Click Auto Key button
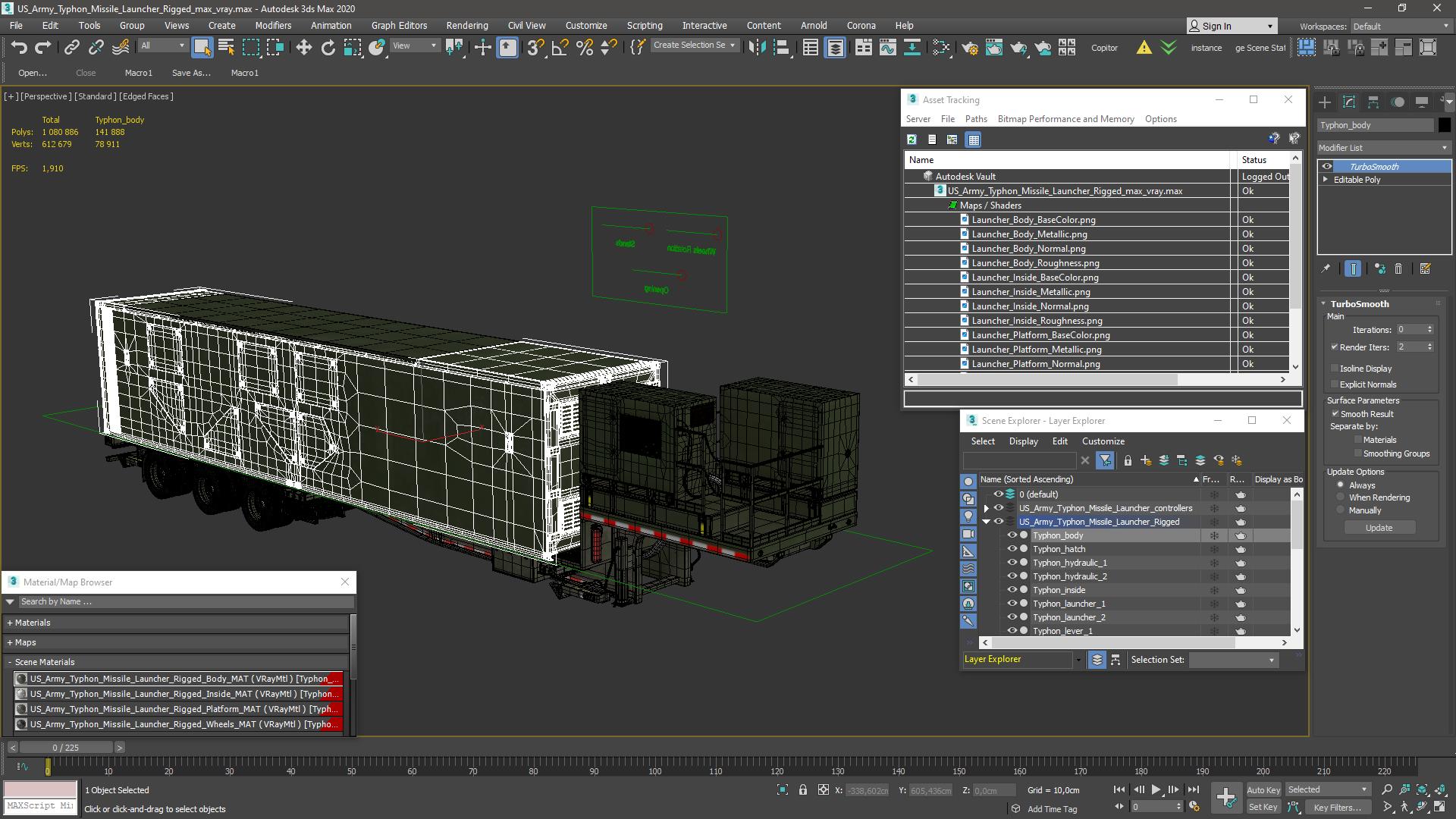 (1263, 790)
